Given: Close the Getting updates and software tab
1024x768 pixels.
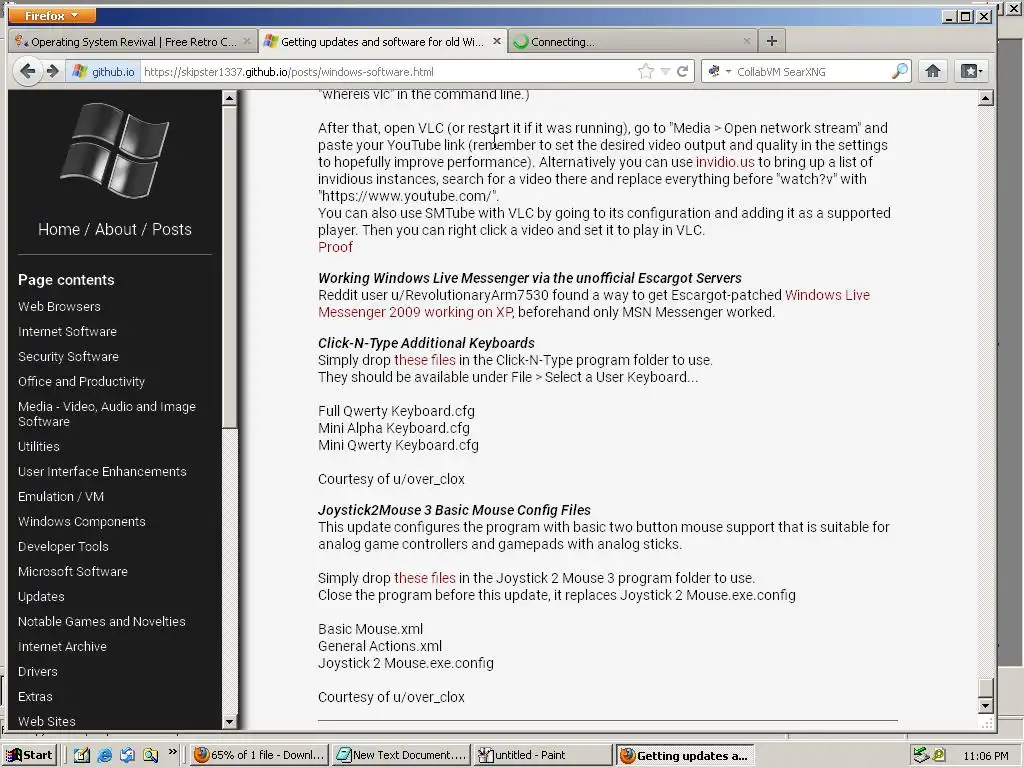Looking at the screenshot, I should coord(496,41).
